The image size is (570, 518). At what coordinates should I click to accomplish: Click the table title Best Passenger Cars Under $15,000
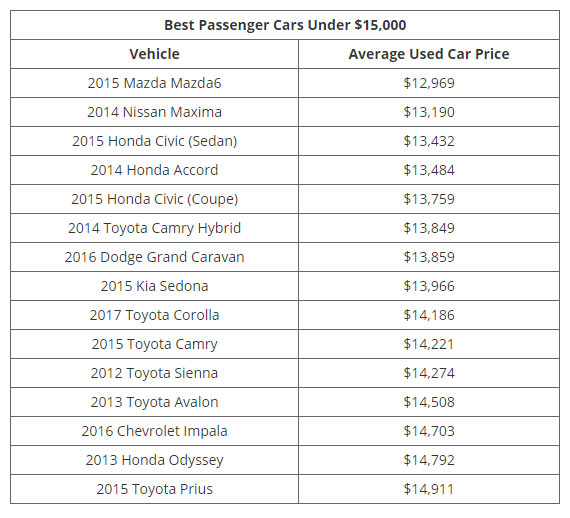[285, 25]
